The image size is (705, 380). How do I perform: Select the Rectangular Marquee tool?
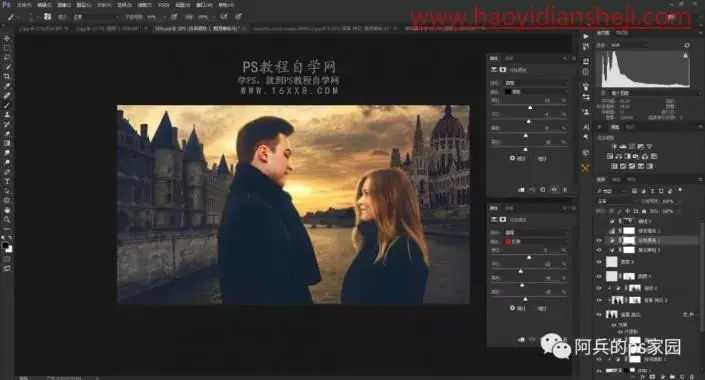tap(7, 48)
